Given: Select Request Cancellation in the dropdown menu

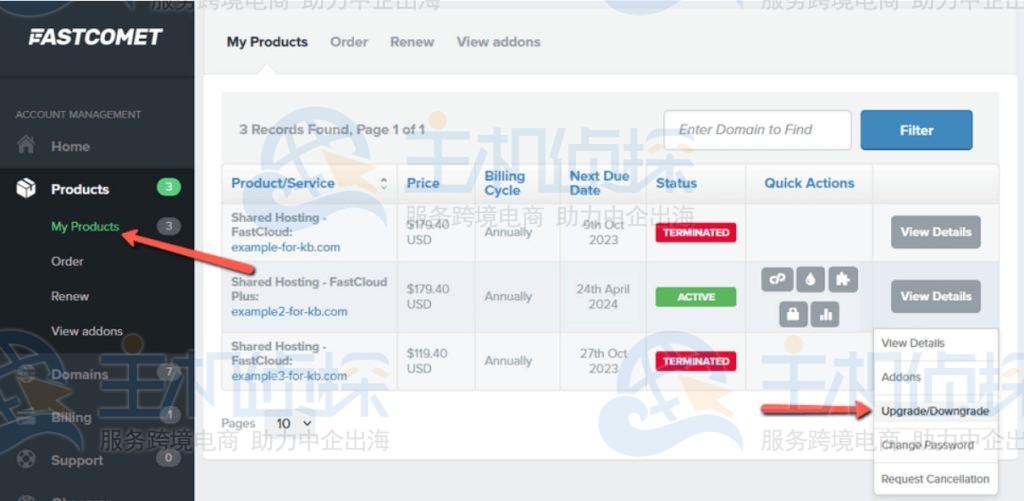Looking at the screenshot, I should [x=935, y=479].
